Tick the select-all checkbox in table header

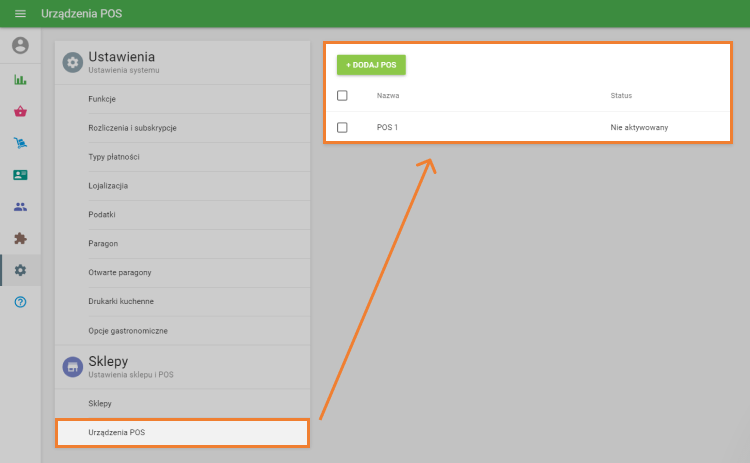click(342, 96)
